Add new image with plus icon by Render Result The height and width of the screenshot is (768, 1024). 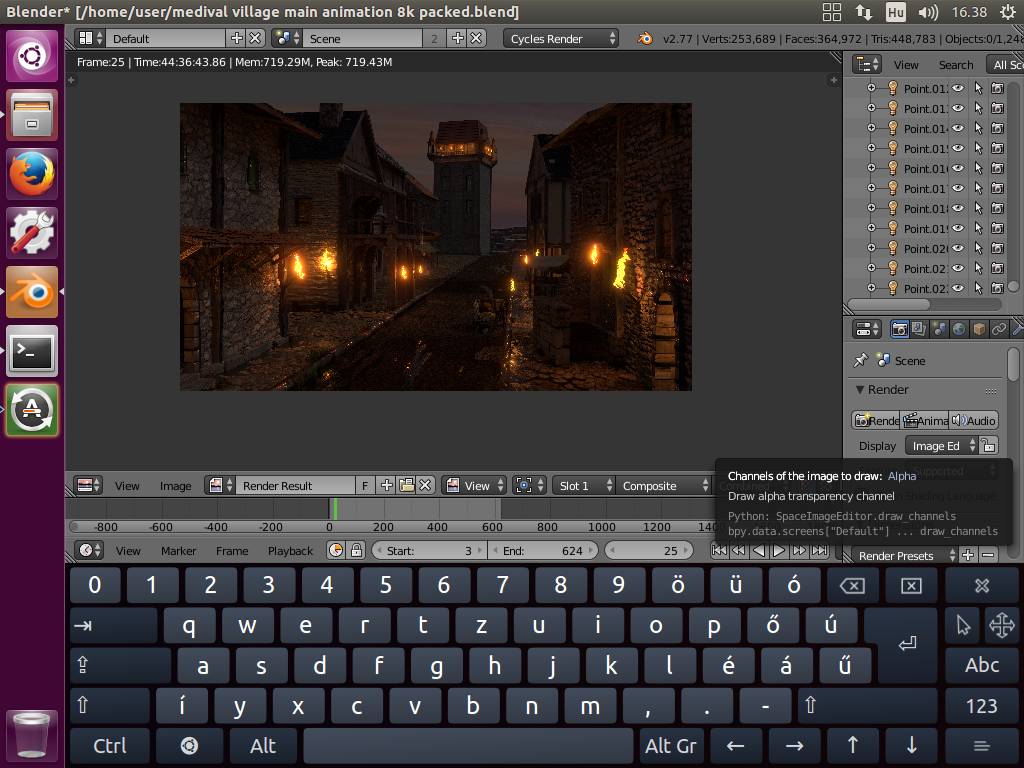pyautogui.click(x=387, y=485)
